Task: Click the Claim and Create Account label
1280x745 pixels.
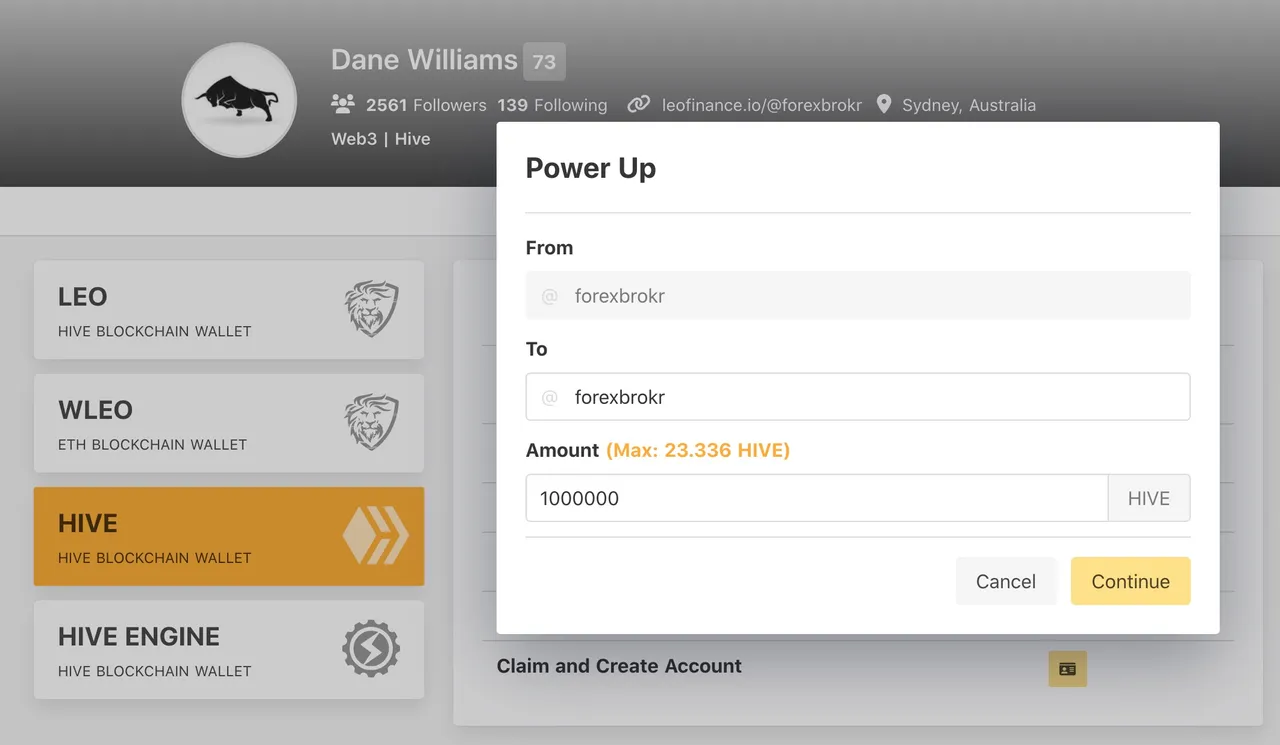Action: pos(619,666)
